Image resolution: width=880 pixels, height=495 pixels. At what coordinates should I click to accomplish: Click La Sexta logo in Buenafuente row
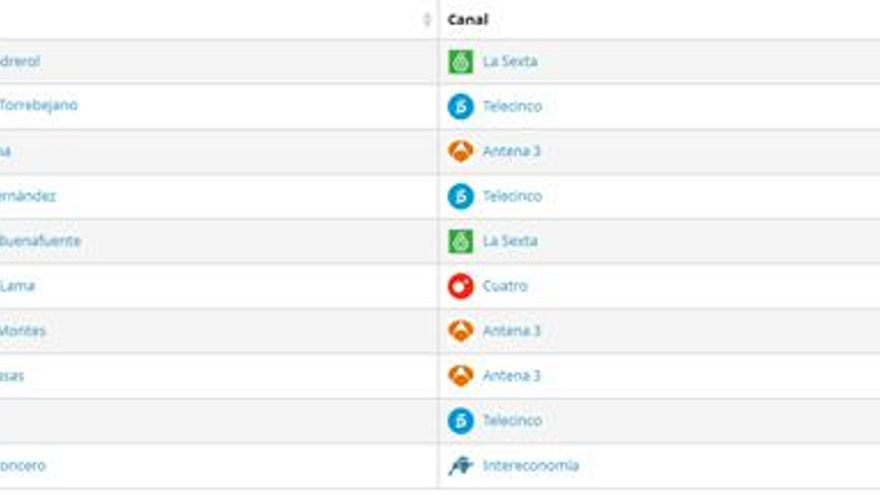pyautogui.click(x=460, y=241)
